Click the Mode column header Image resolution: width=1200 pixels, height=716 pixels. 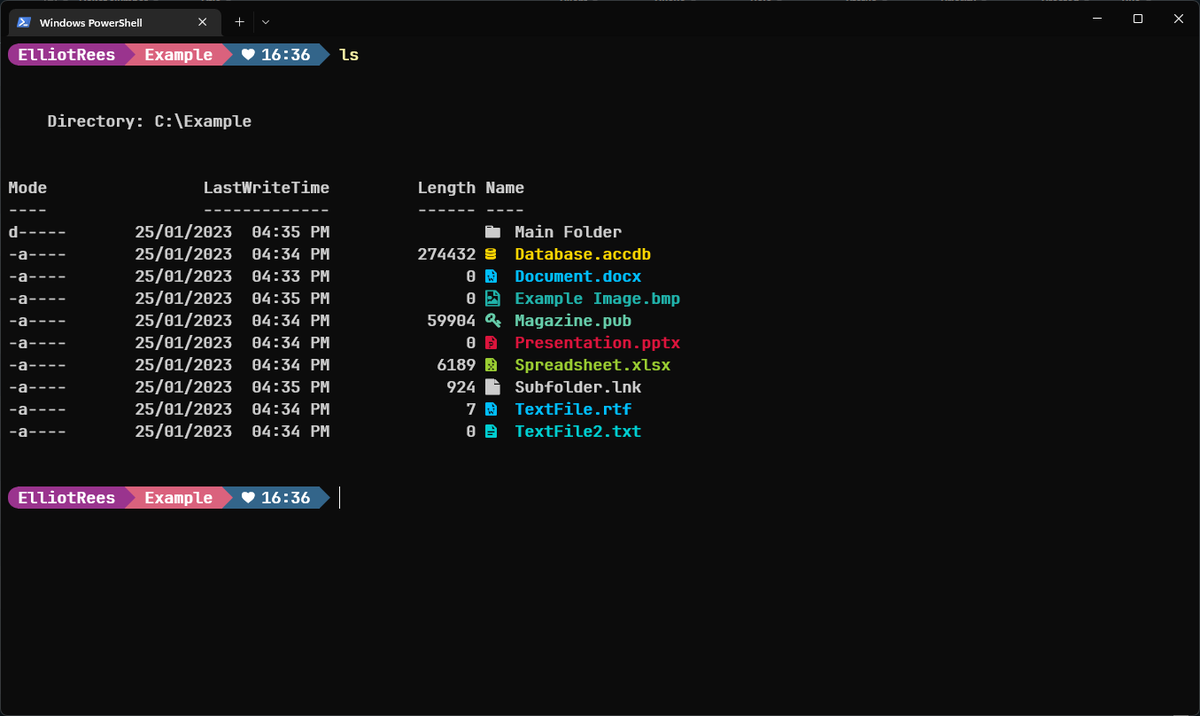(28, 188)
